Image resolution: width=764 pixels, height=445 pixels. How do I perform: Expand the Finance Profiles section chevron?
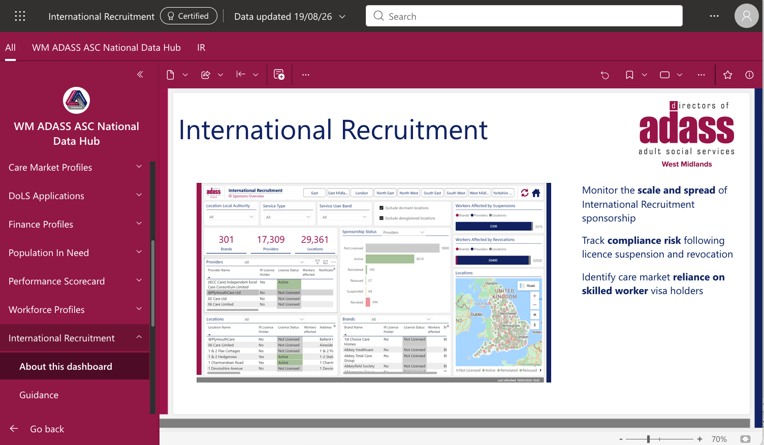click(139, 224)
